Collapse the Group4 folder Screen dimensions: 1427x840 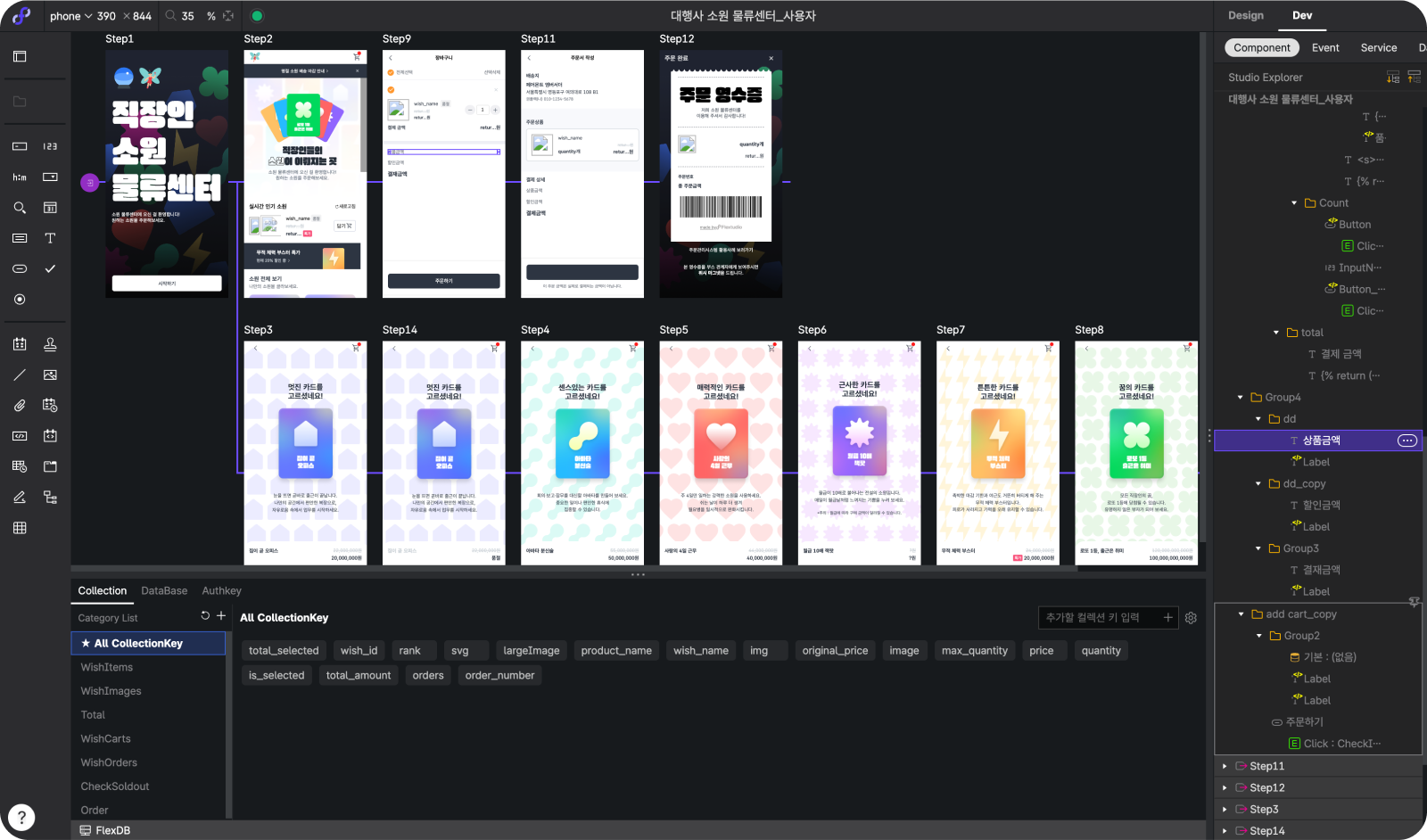[1241, 398]
